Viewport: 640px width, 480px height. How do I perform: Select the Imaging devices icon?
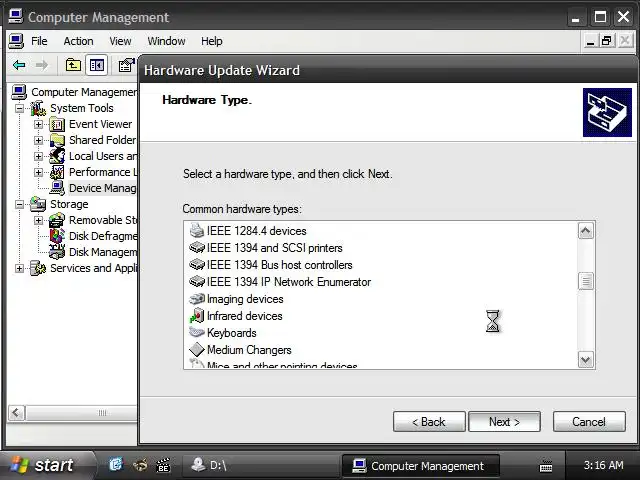[197, 299]
